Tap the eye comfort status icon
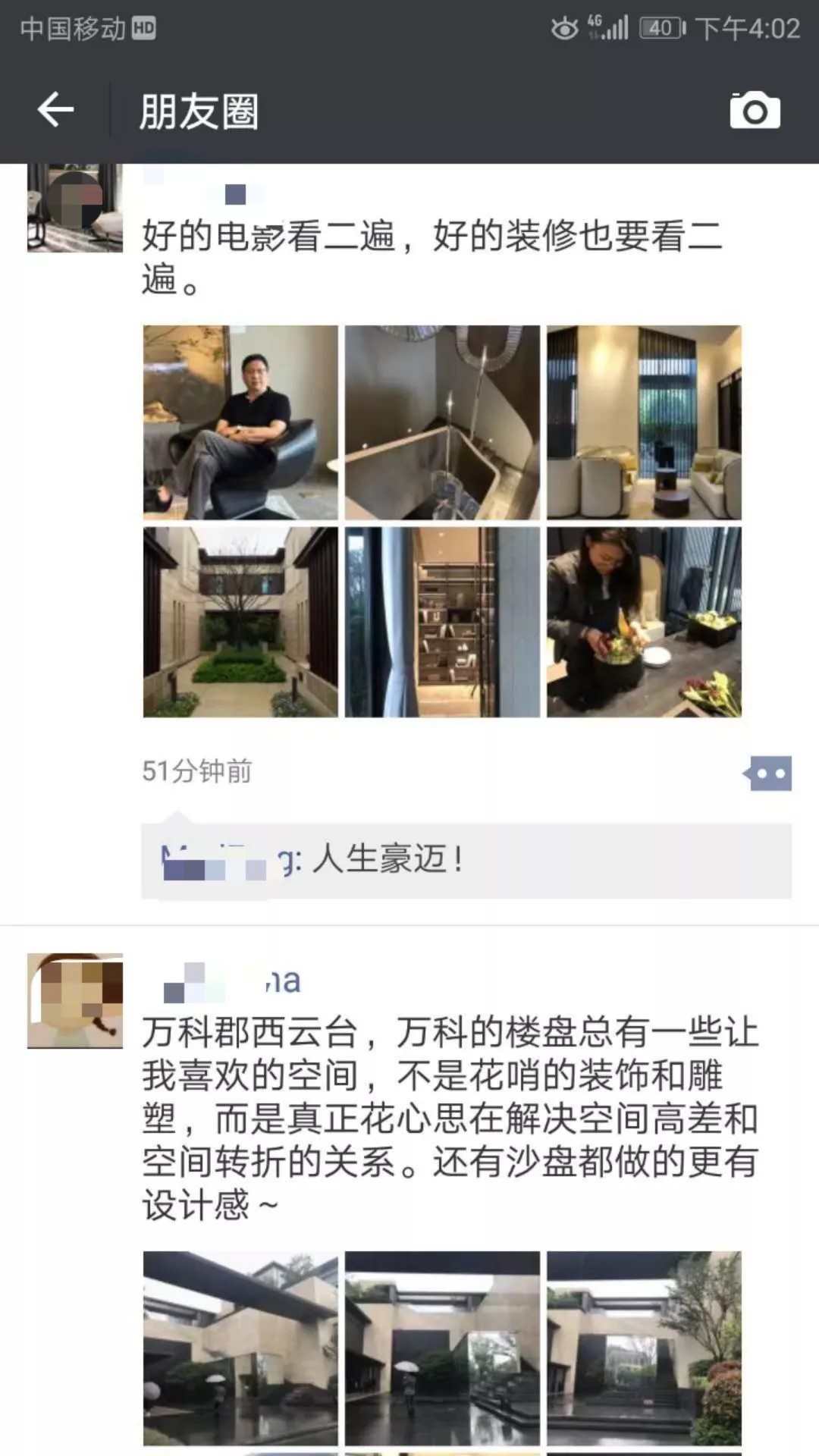Viewport: 819px width, 1456px height. [x=564, y=29]
